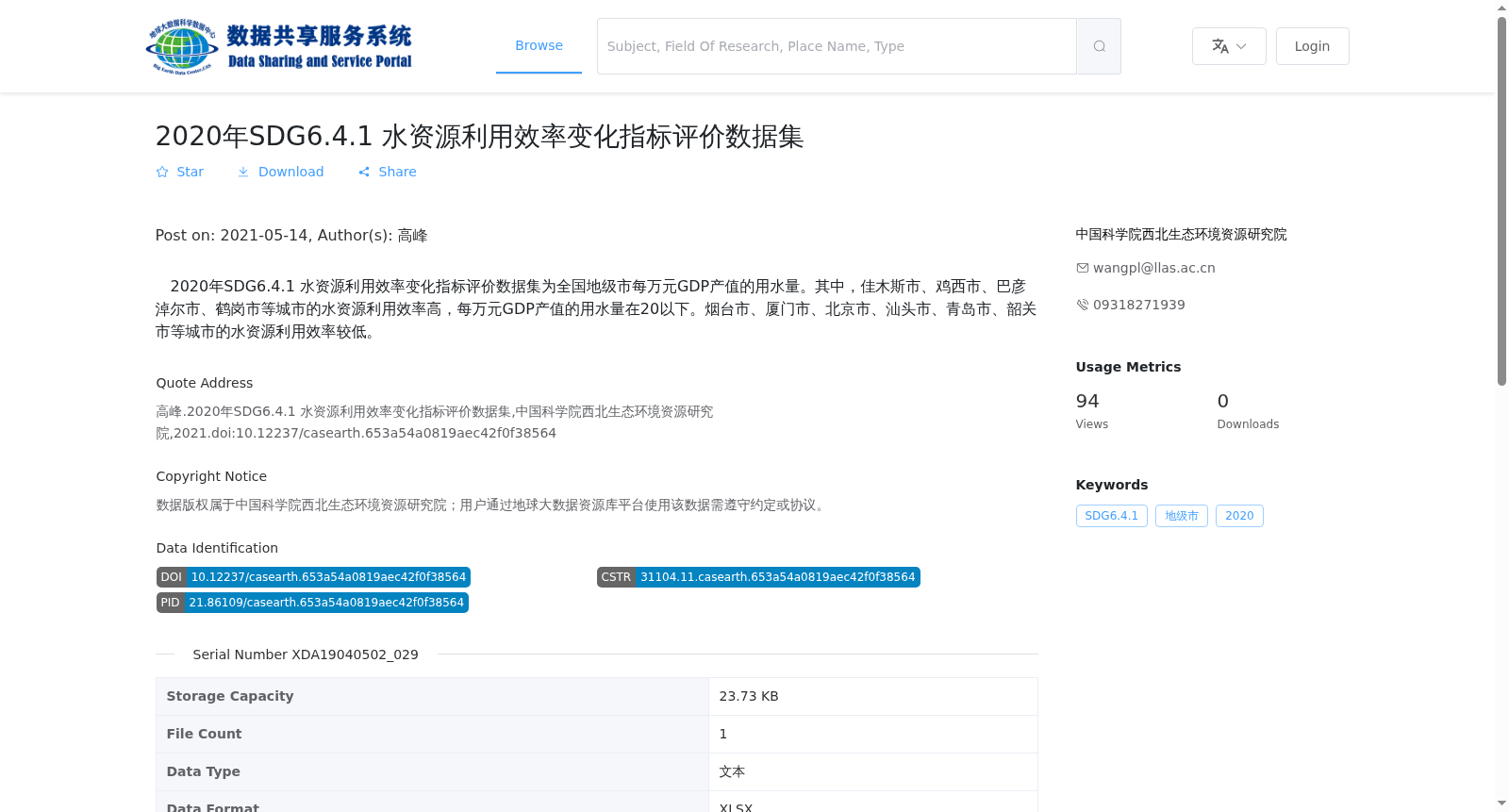This screenshot has height=812, width=1509.
Task: Click the Post on 2021-05-14 author line
Action: 291,236
